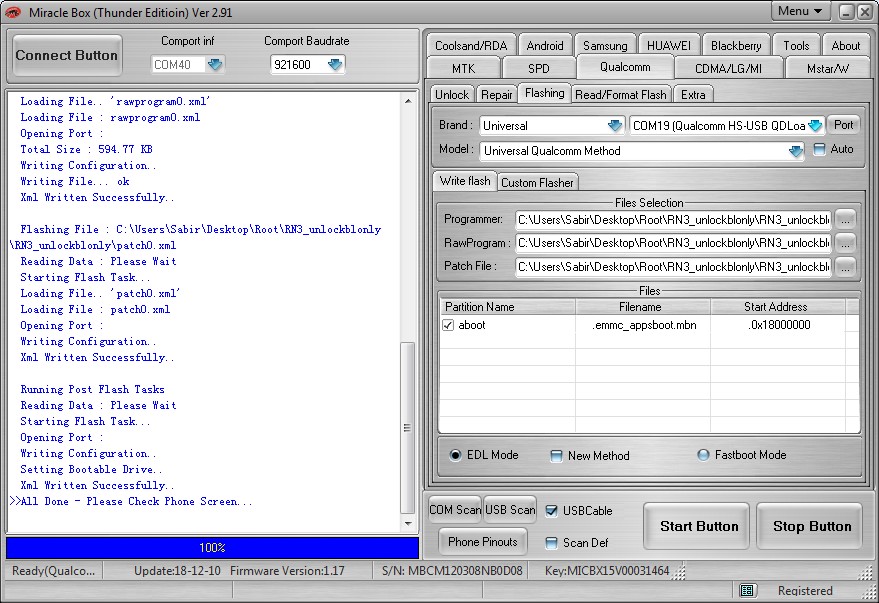Click the Filename column header
Screen dimensions: 879x603
click(643, 307)
